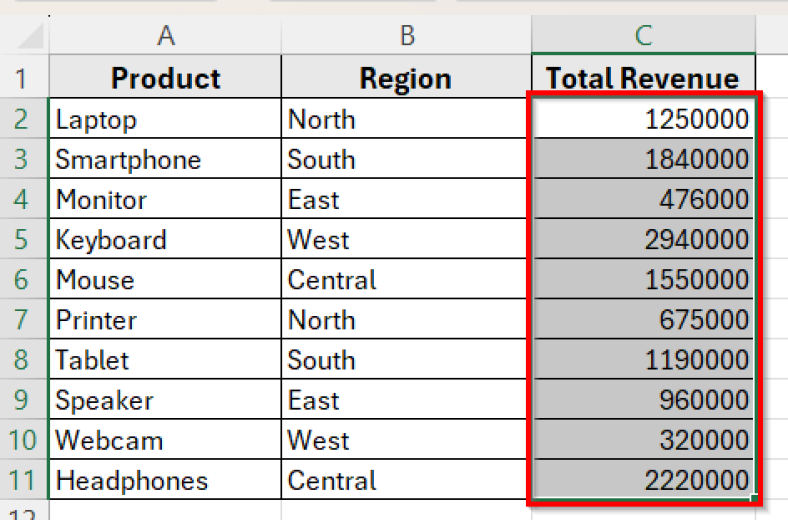Viewport: 788px width, 520px height.
Task: Click the Region cell for Monitor
Action: coord(406,200)
